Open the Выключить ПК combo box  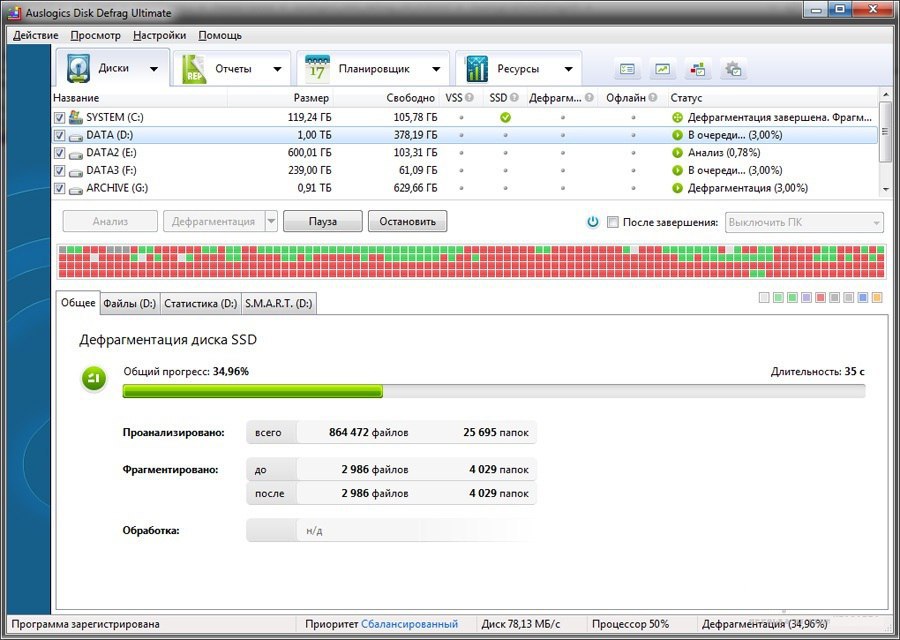coord(804,222)
